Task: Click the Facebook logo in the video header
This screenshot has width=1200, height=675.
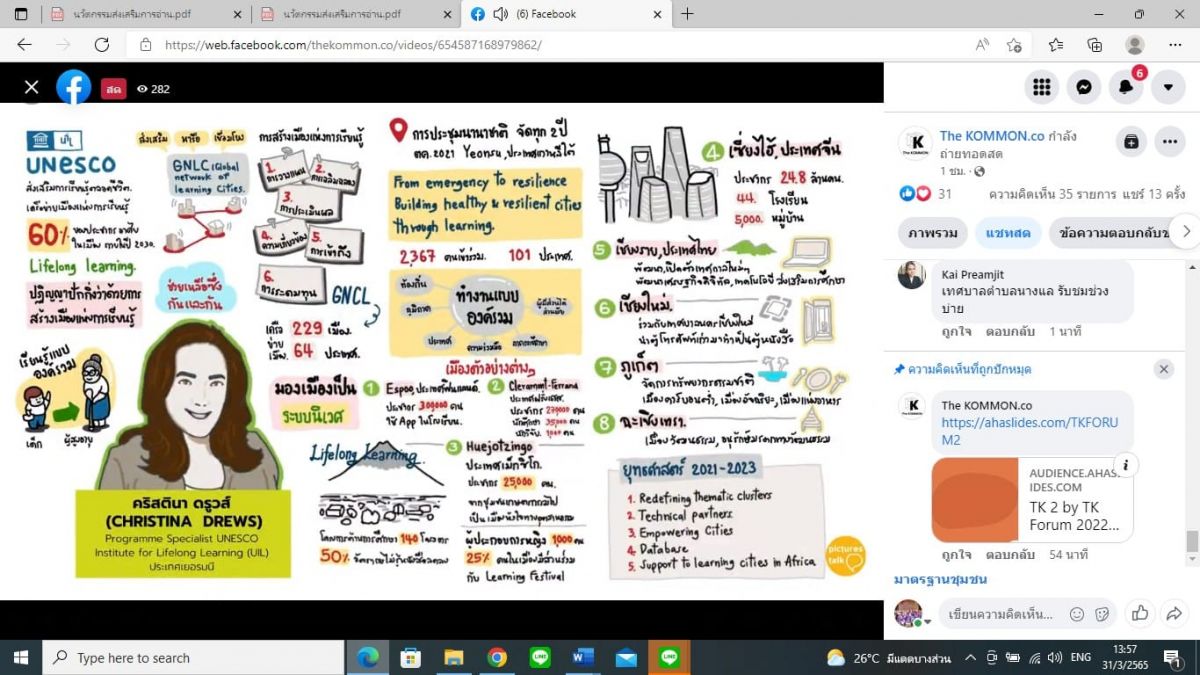Action: point(73,88)
